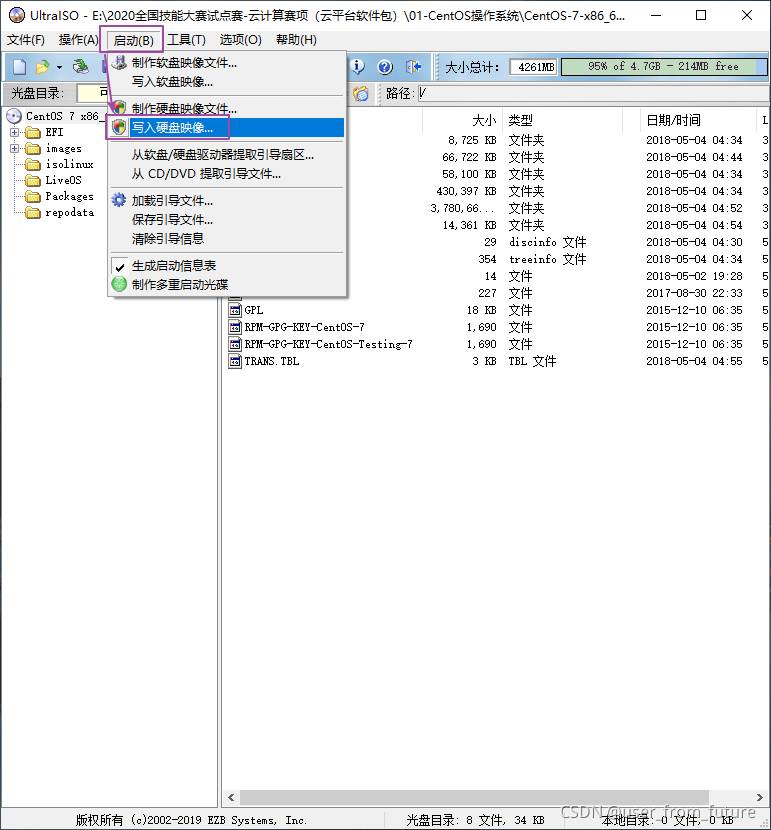
Task: Click the blue info icon in toolbar
Action: [357, 67]
